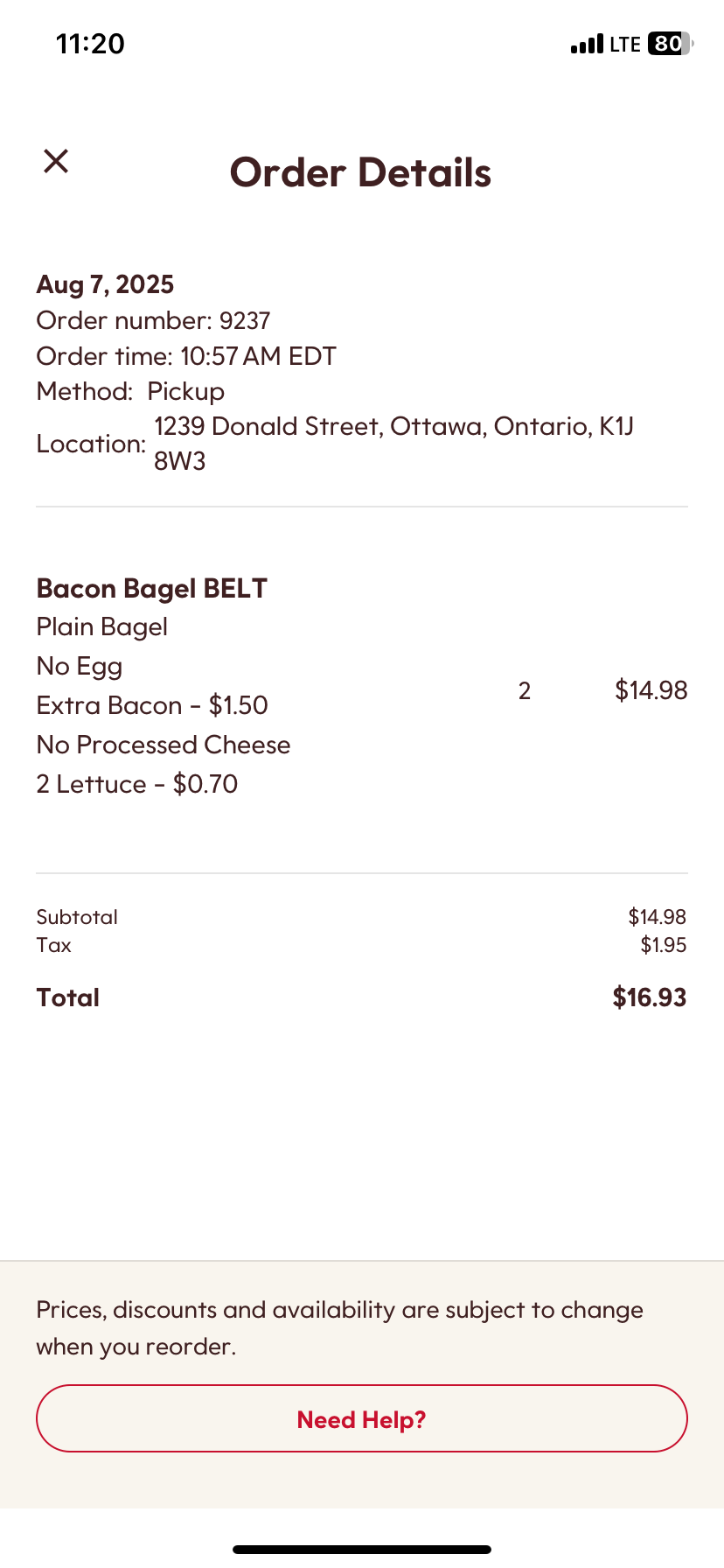Tap the home indicator bar at bottom
This screenshot has height=1568, width=724.
(362, 1549)
